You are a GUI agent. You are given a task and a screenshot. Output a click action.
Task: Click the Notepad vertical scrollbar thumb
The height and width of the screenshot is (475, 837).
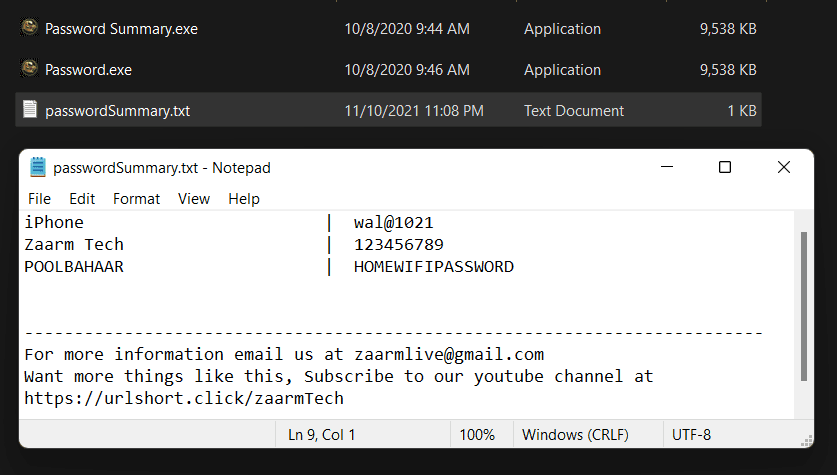(x=804, y=306)
